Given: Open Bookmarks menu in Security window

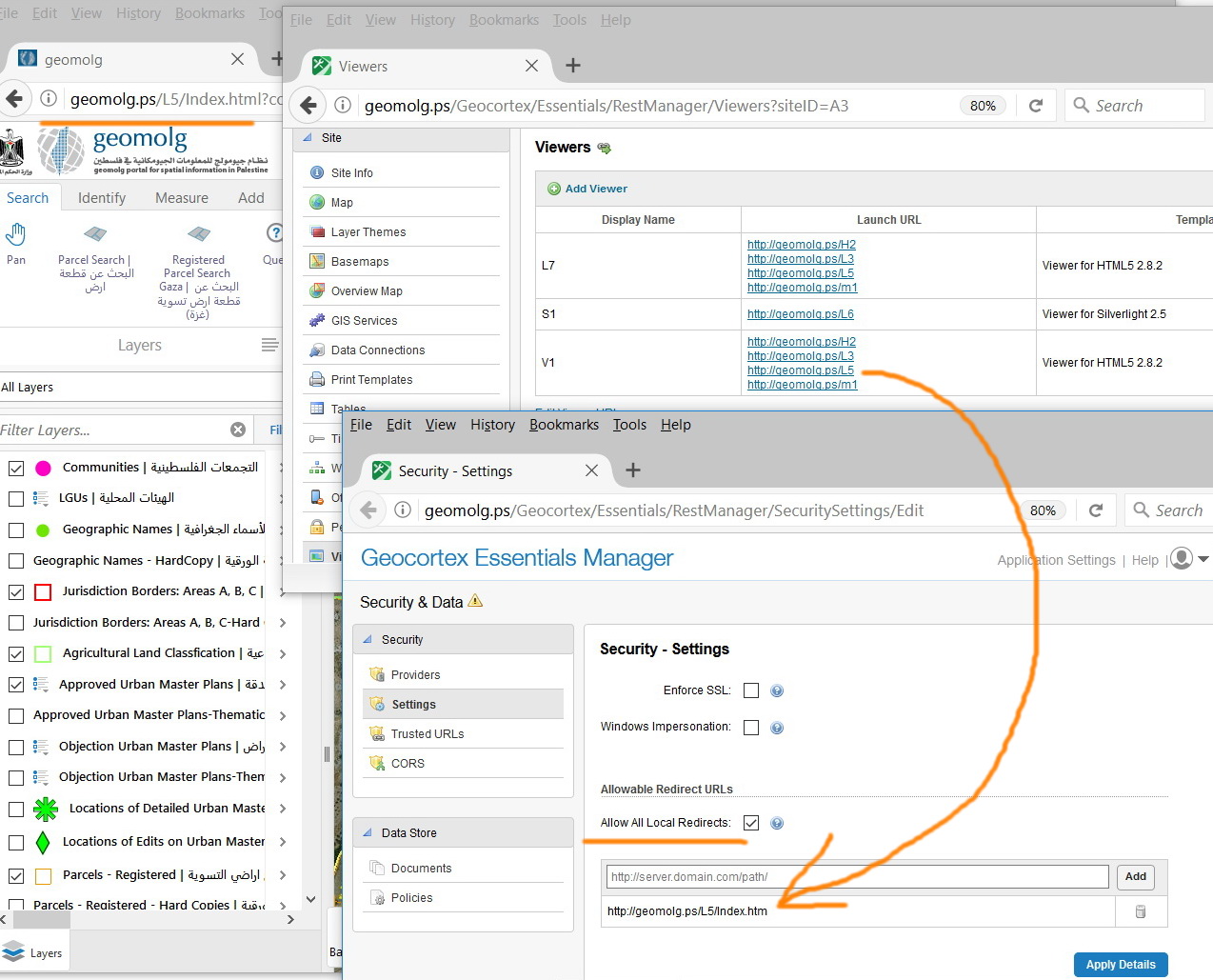Looking at the screenshot, I should (x=564, y=425).
